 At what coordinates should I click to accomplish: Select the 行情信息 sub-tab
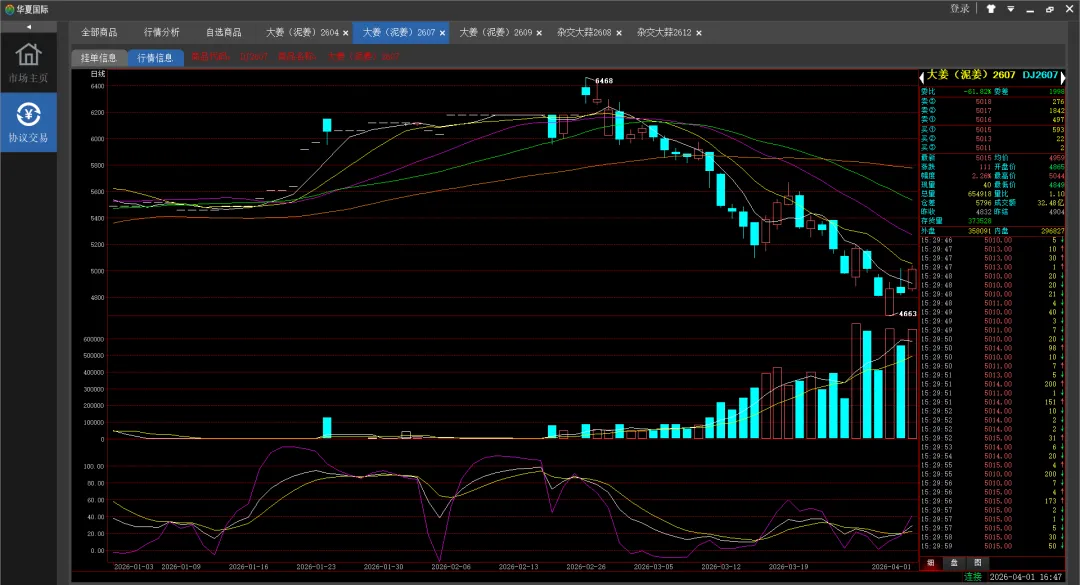click(155, 58)
